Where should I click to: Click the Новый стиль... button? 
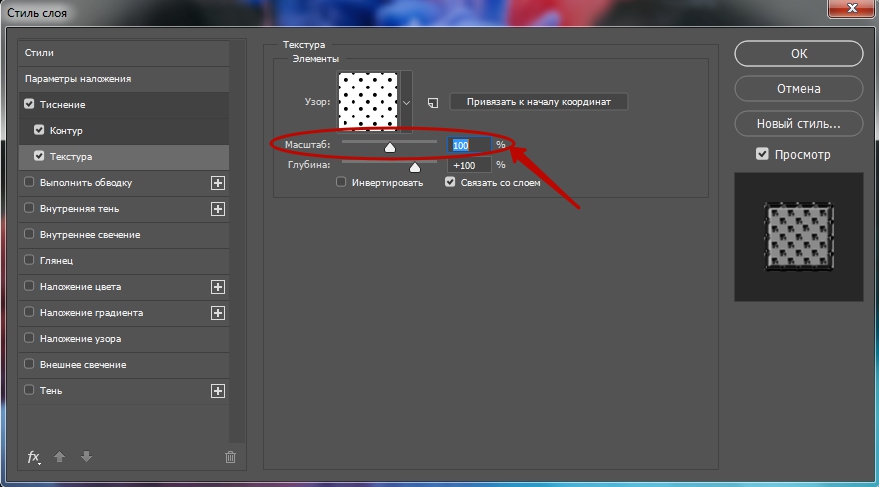(x=799, y=124)
